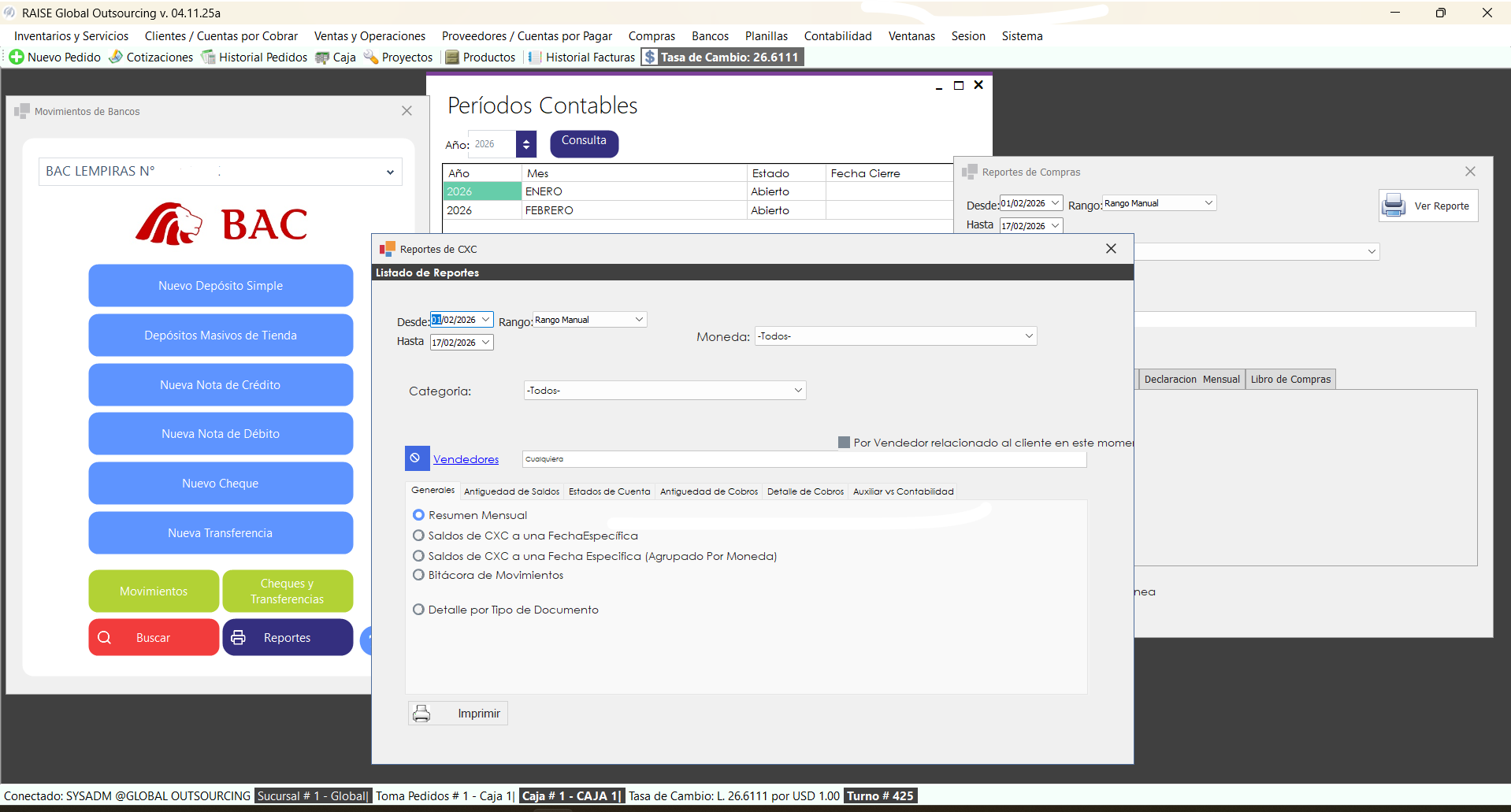Open Proyectos tools icon
The image size is (1511, 812).
pos(371,57)
